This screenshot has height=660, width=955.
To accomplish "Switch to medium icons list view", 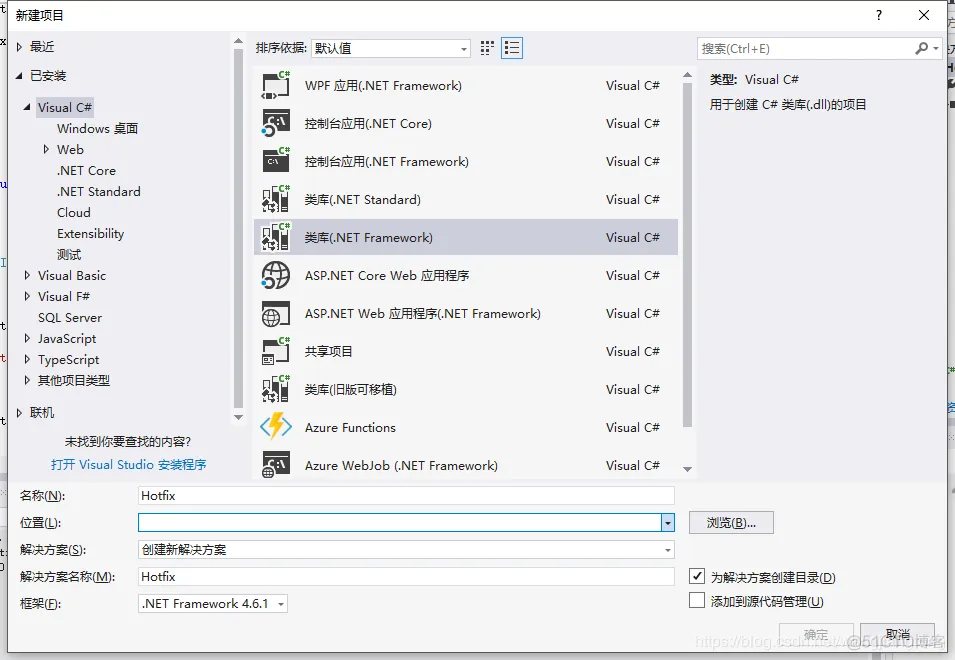I will click(x=512, y=48).
